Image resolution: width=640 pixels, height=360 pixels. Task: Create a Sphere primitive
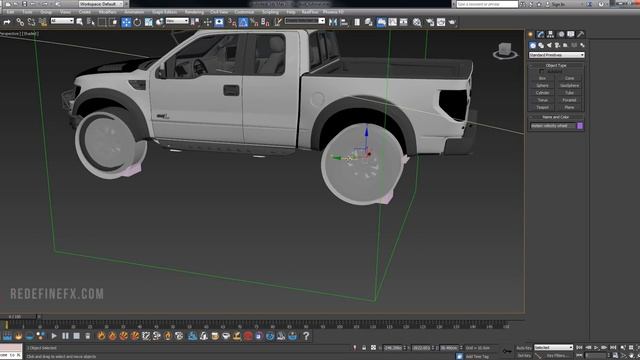542,85
